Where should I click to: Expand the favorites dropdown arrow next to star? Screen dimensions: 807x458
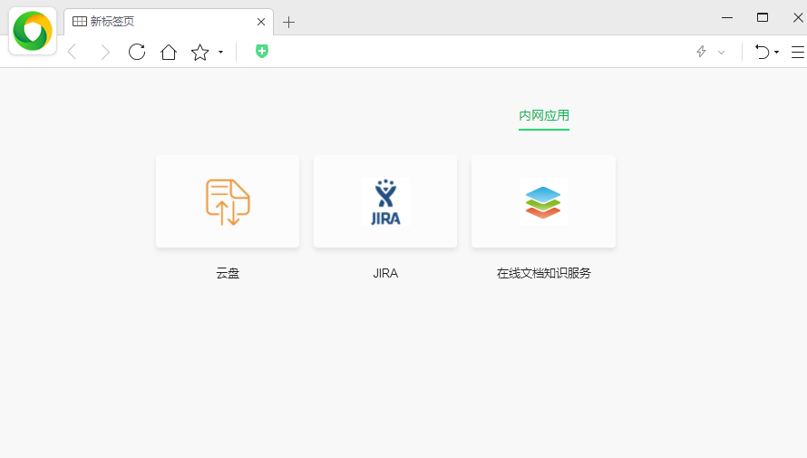click(221, 52)
